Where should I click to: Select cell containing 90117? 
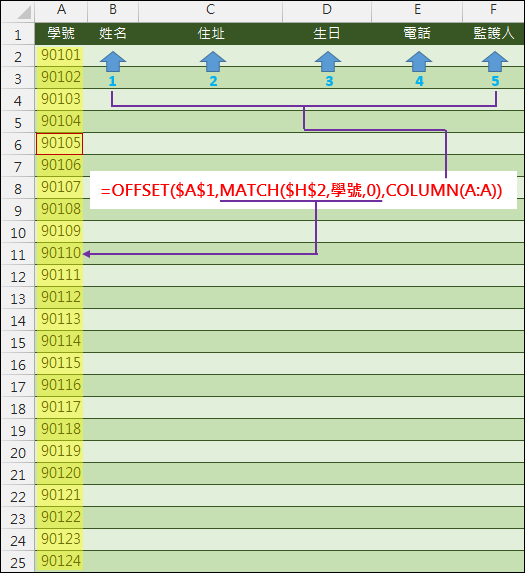(60, 407)
